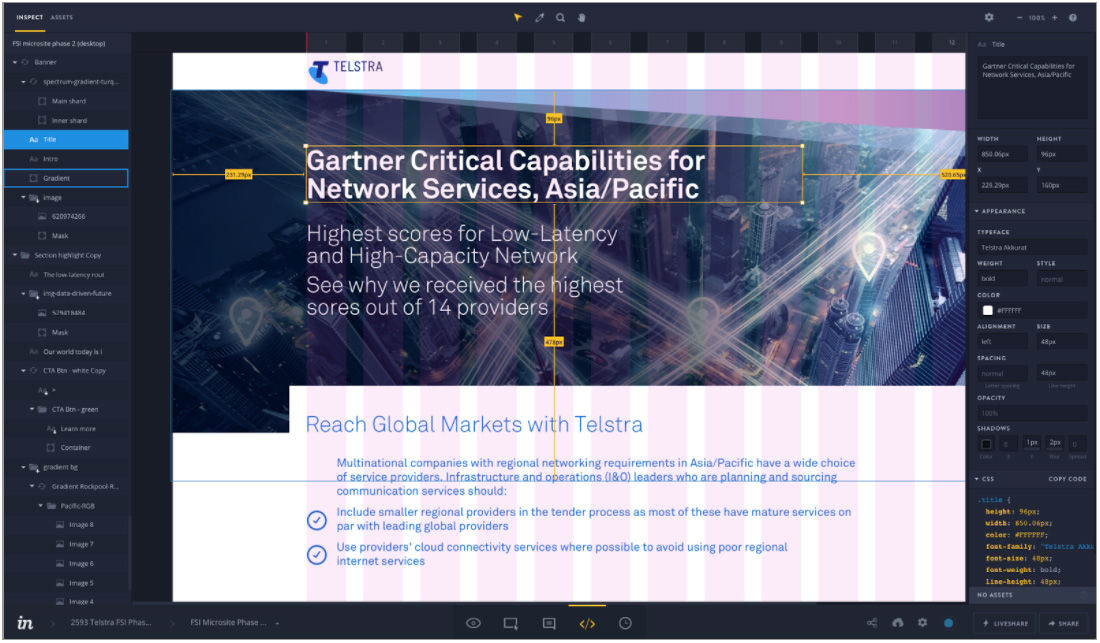Collapse the Appearance section

click(976, 211)
